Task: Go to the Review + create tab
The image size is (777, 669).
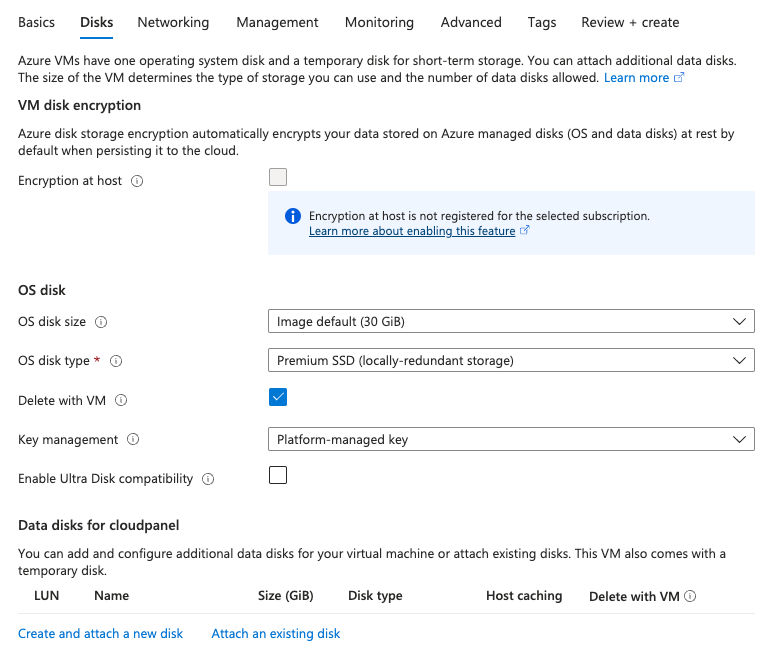Action: click(x=629, y=22)
